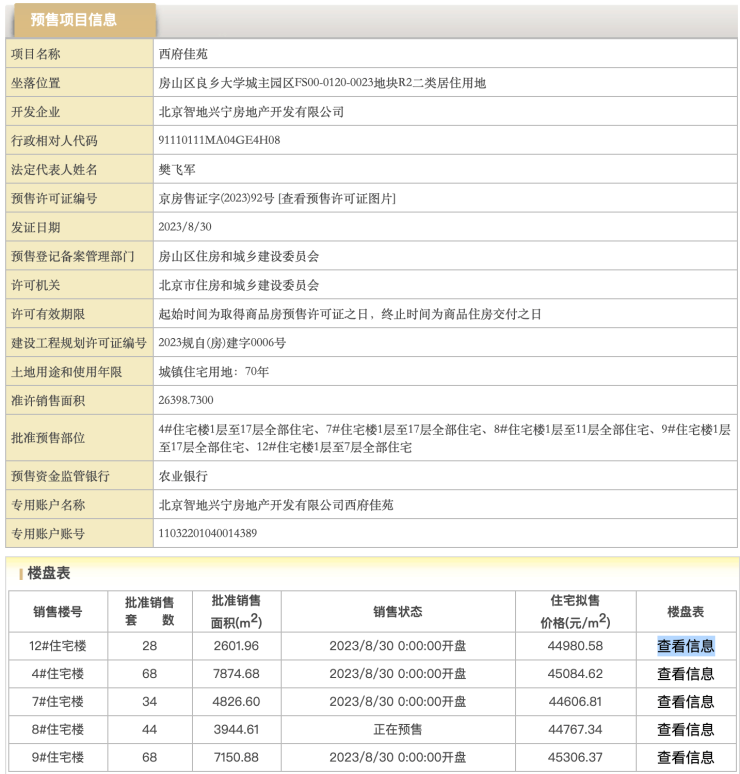The height and width of the screenshot is (774, 740).
Task: Click the issue date 2023/8/30 in 发证日期 row
Action: coord(184,227)
